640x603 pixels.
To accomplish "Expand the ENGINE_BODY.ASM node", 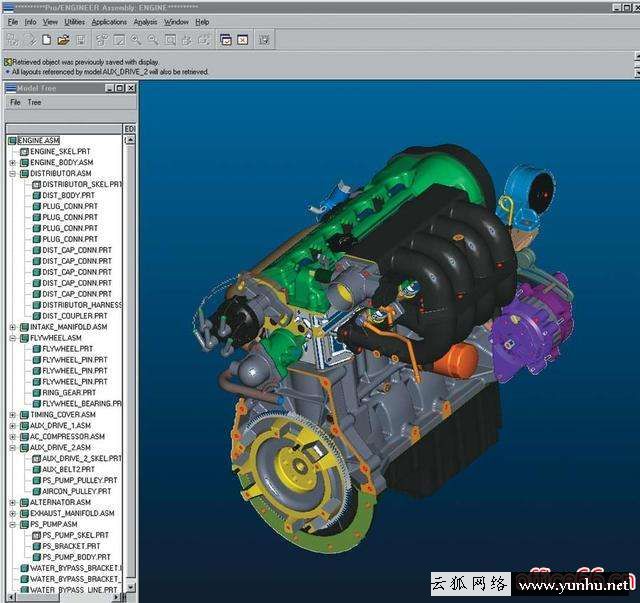I will pos(13,162).
